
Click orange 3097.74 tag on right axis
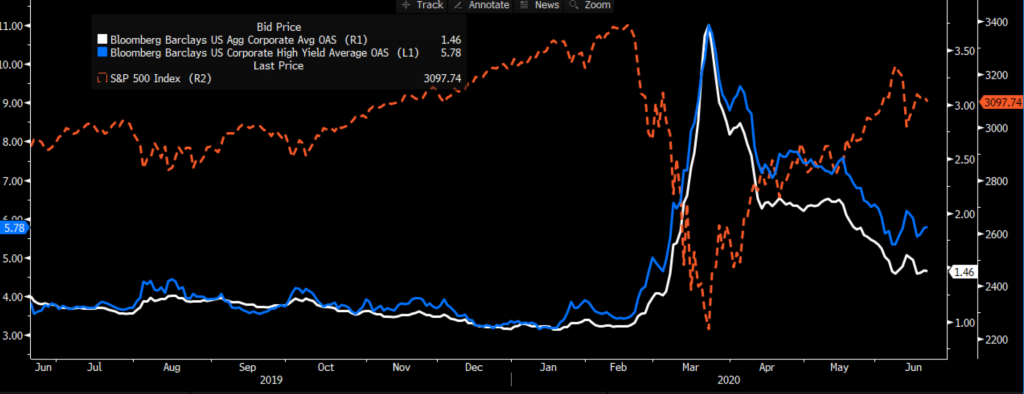point(1000,103)
